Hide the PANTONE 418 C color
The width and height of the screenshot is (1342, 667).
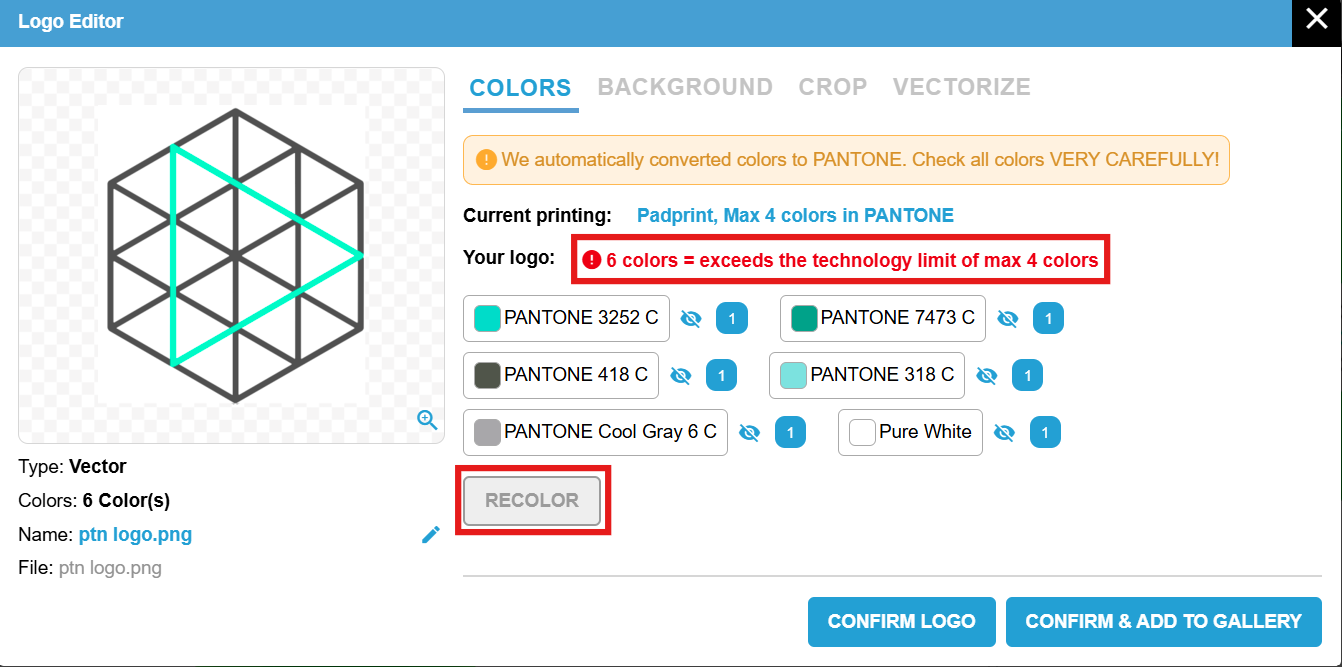(680, 375)
